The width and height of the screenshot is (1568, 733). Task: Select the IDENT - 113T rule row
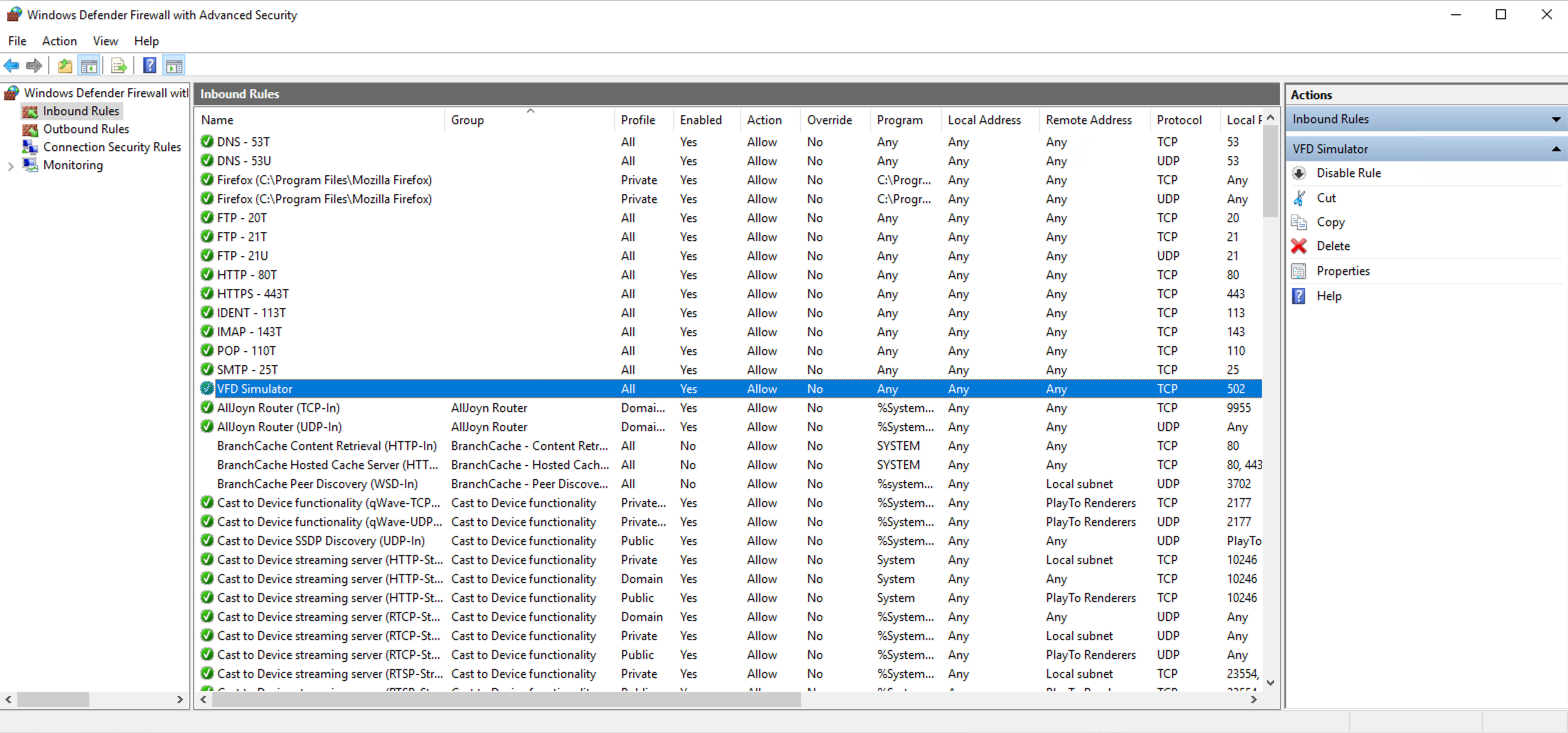(x=728, y=313)
